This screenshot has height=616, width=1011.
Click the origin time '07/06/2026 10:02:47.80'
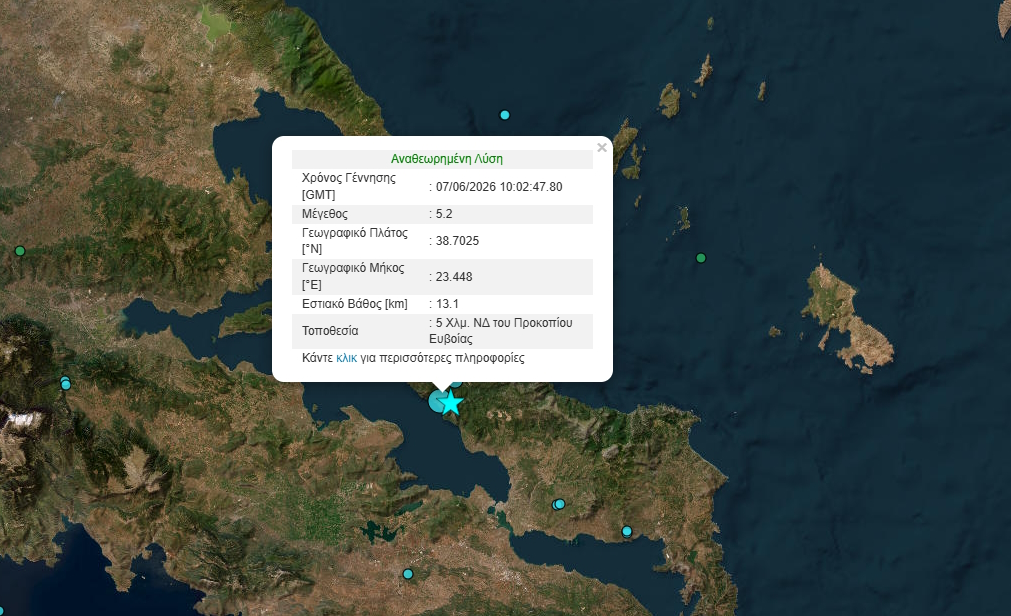click(499, 186)
